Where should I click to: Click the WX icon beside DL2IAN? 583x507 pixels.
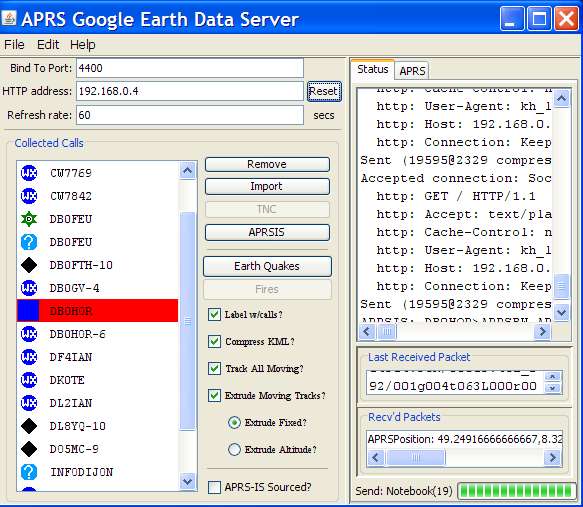(x=29, y=403)
